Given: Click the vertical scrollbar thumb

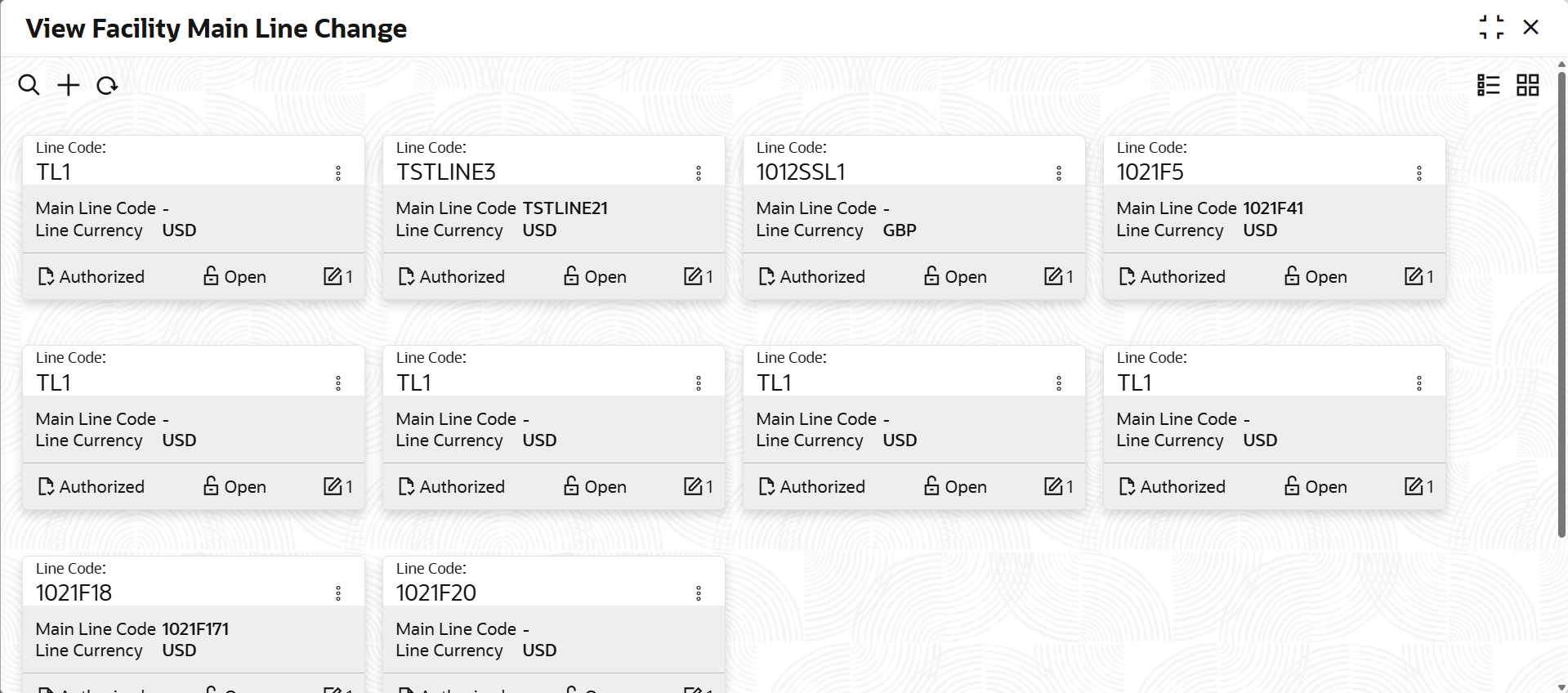Looking at the screenshot, I should click(1561, 304).
